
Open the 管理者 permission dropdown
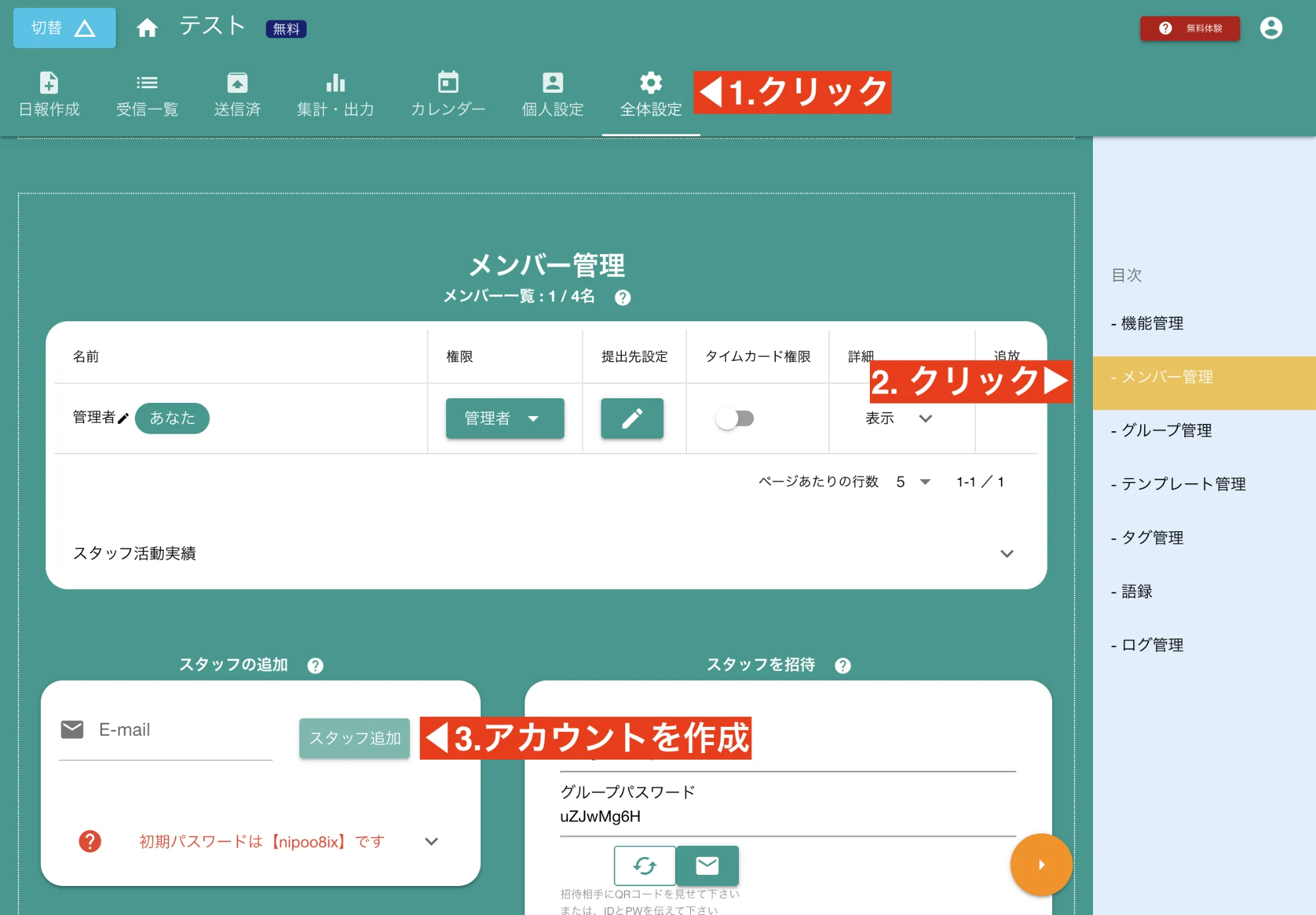pyautogui.click(x=505, y=418)
